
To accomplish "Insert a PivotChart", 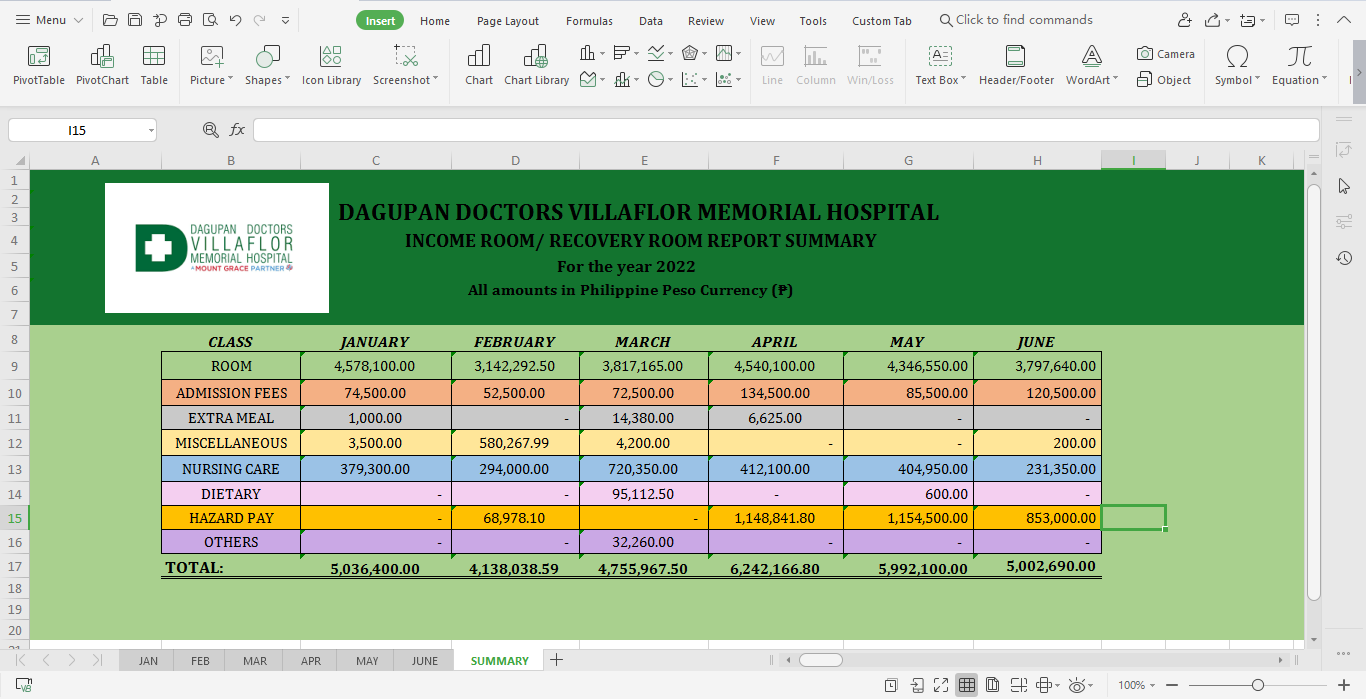I will point(102,65).
